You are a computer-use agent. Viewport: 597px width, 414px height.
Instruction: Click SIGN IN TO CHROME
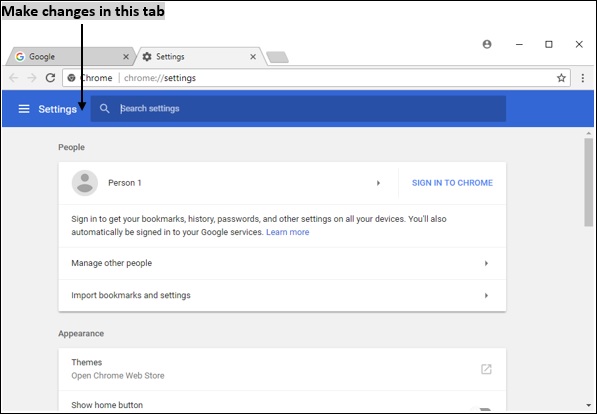pos(452,183)
